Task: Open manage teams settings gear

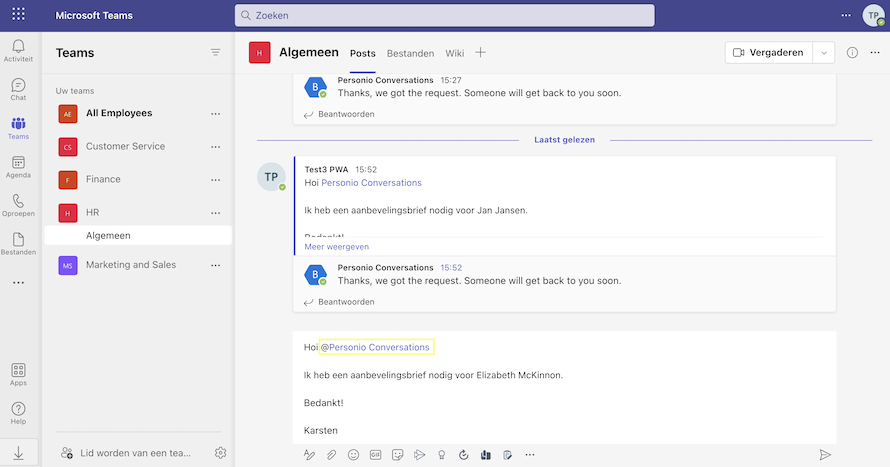Action: coord(220,453)
